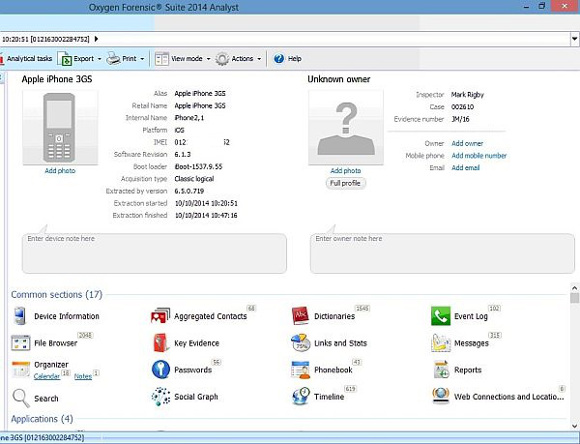Open Web Connections and Locations icon

[x=441, y=396]
